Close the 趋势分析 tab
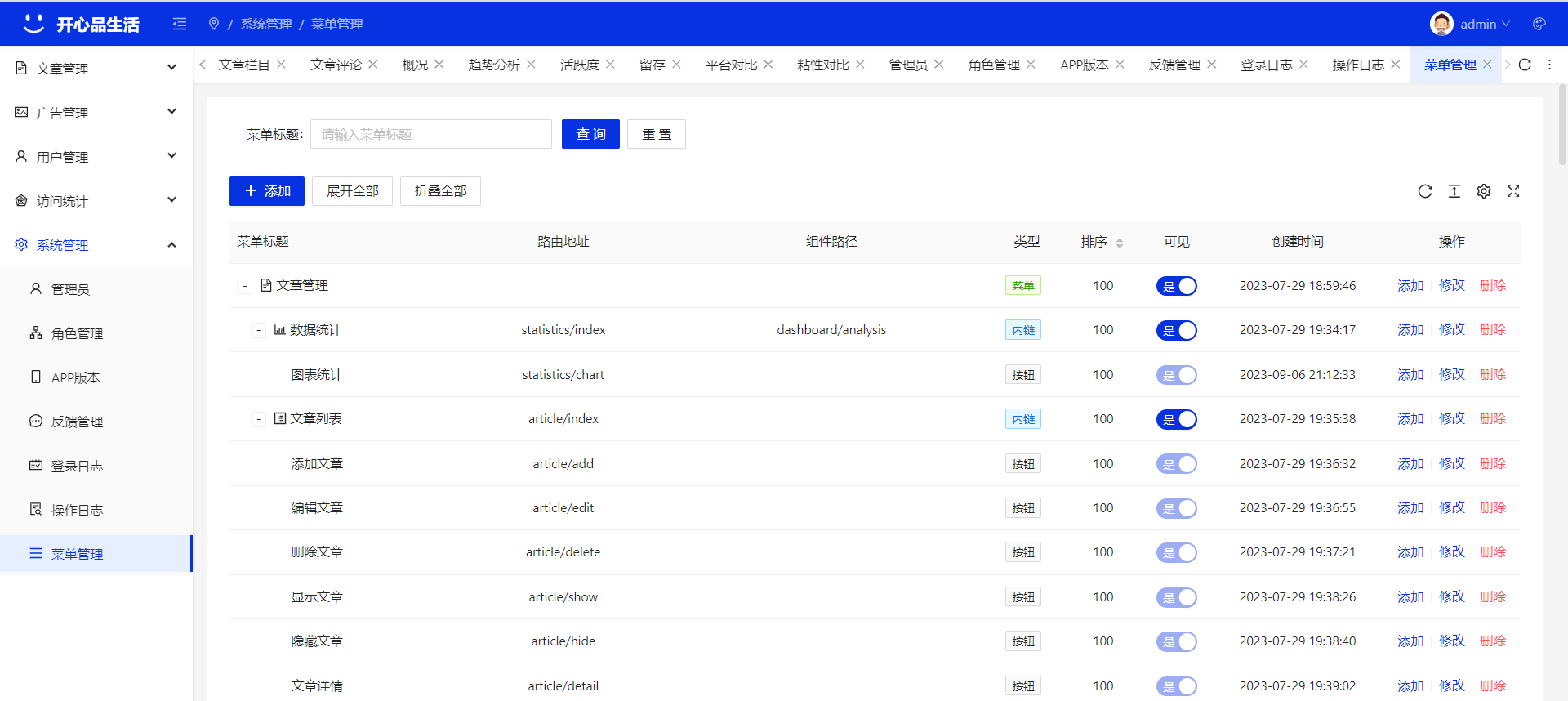 (x=531, y=65)
